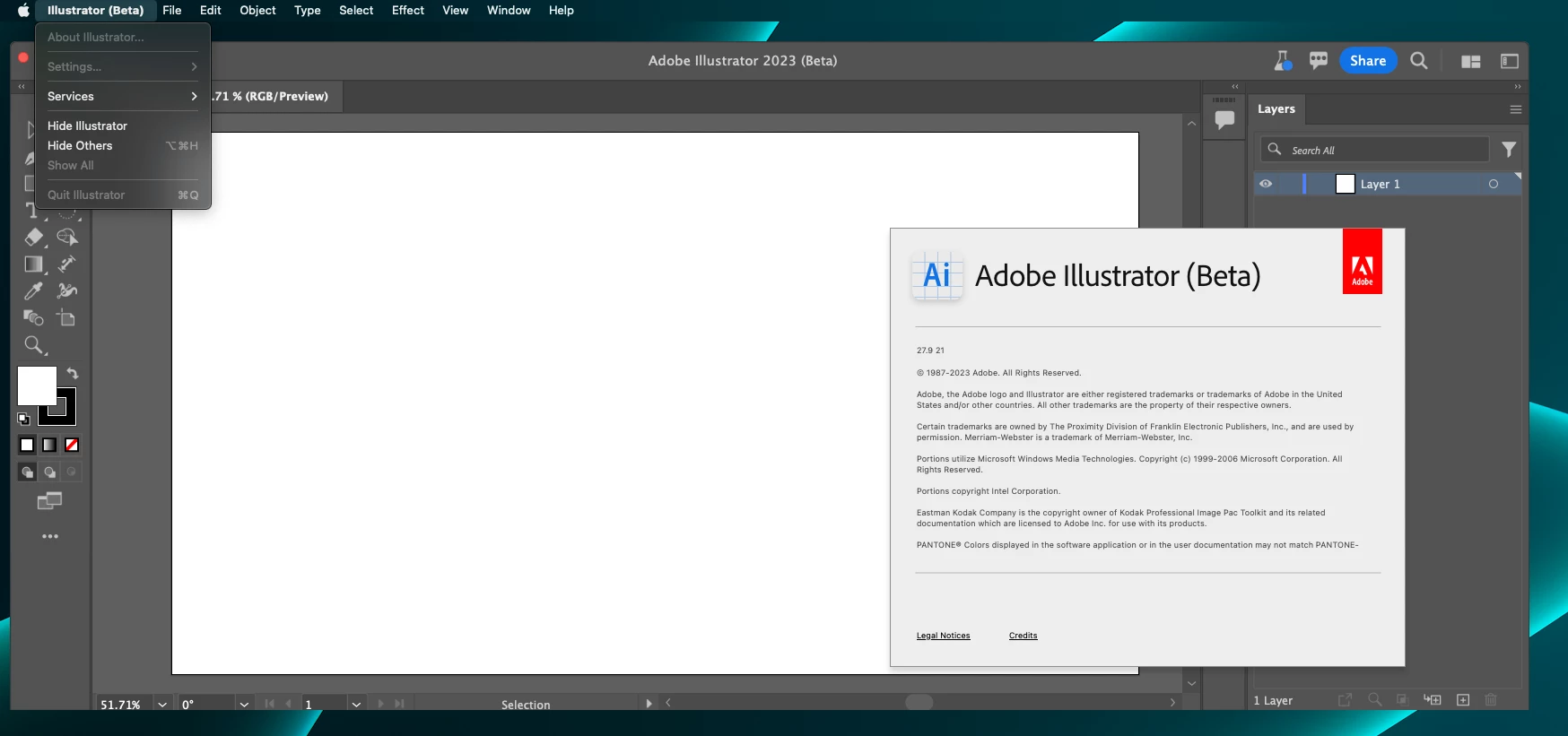Expand collapsed panel dock arrows
Image resolution: width=1568 pixels, height=736 pixels.
[x=1235, y=86]
